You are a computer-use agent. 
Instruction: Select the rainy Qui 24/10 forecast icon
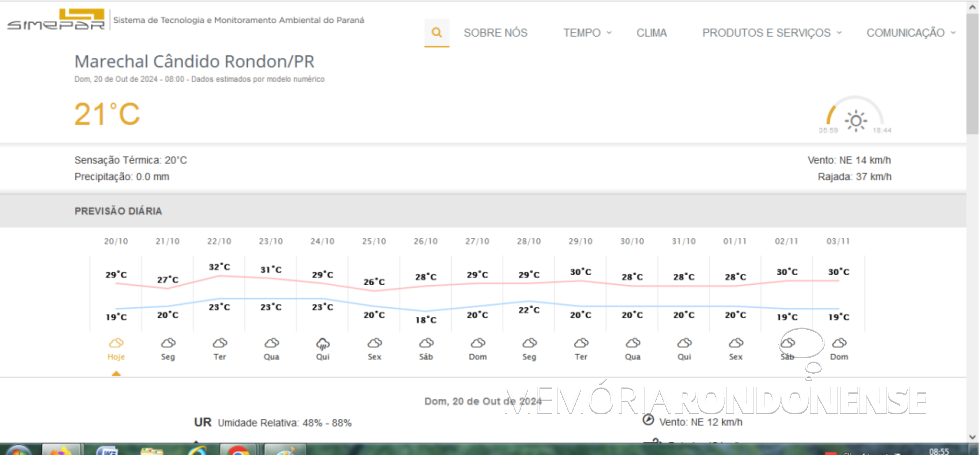[323, 344]
